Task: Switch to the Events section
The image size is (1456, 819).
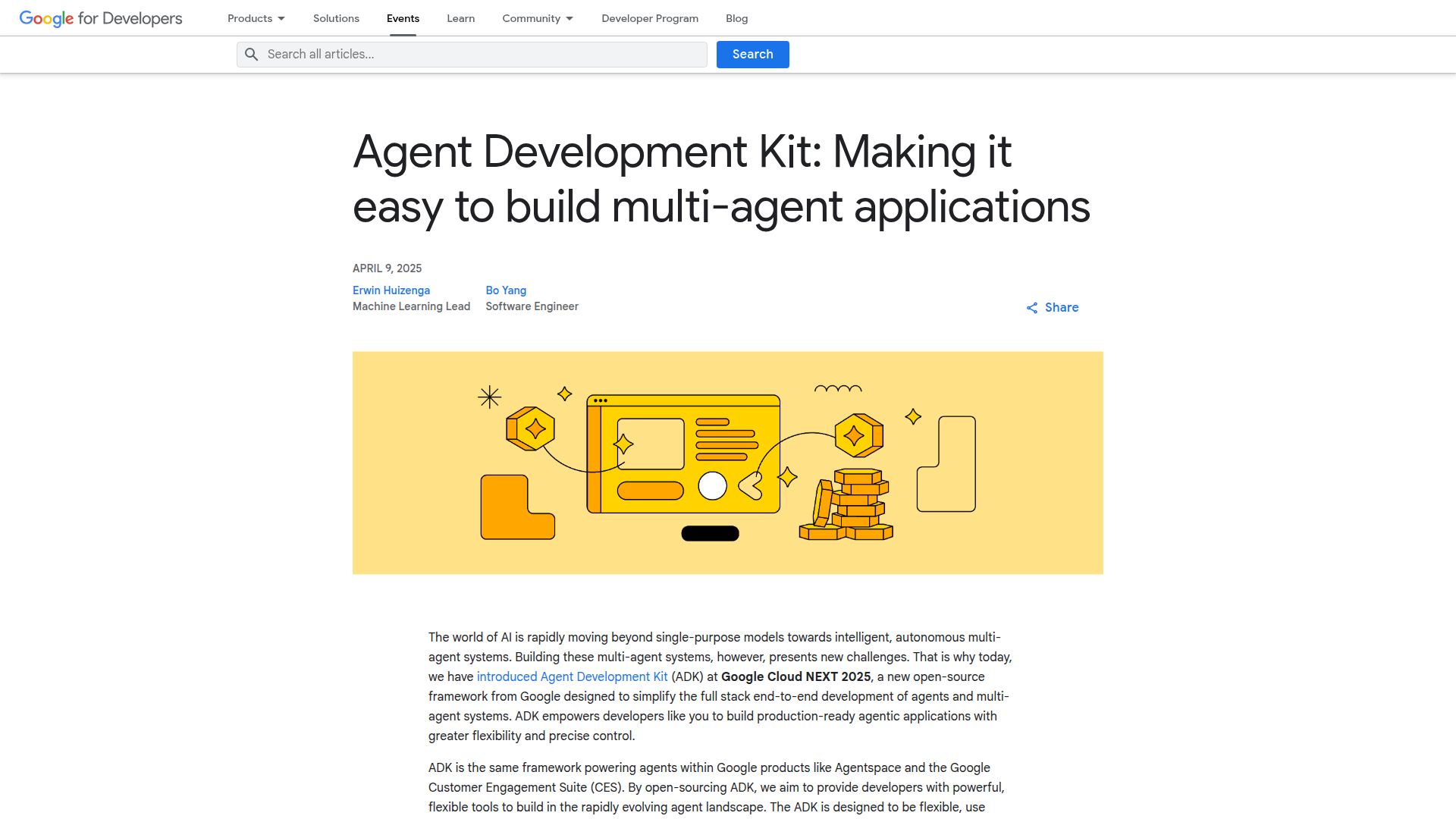Action: (403, 18)
